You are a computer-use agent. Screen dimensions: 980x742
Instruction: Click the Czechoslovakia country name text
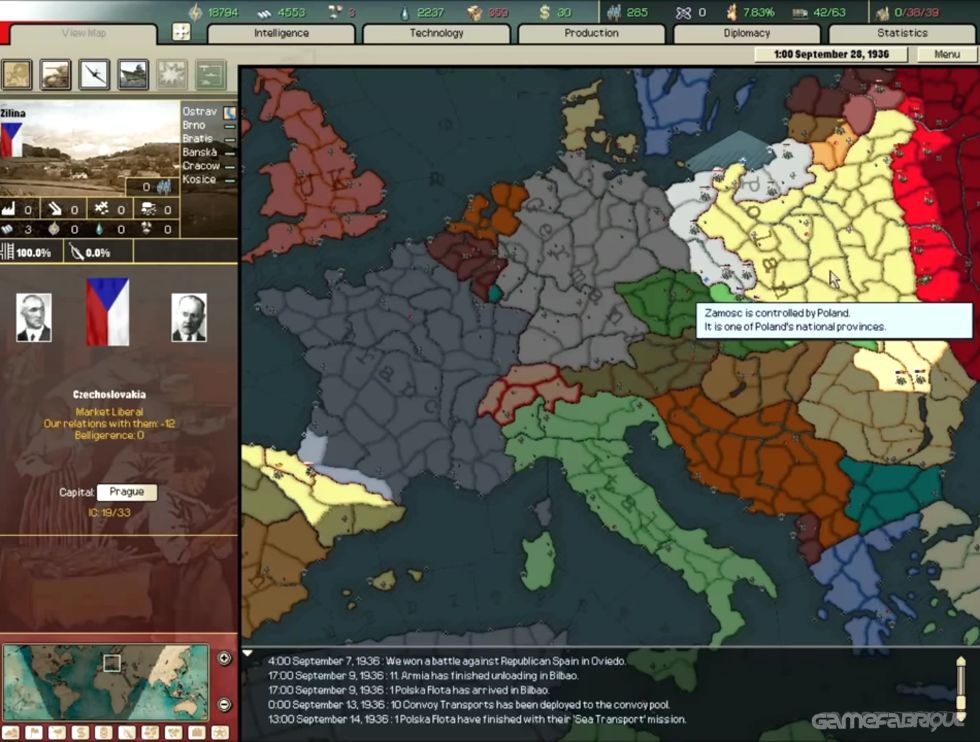click(x=109, y=394)
